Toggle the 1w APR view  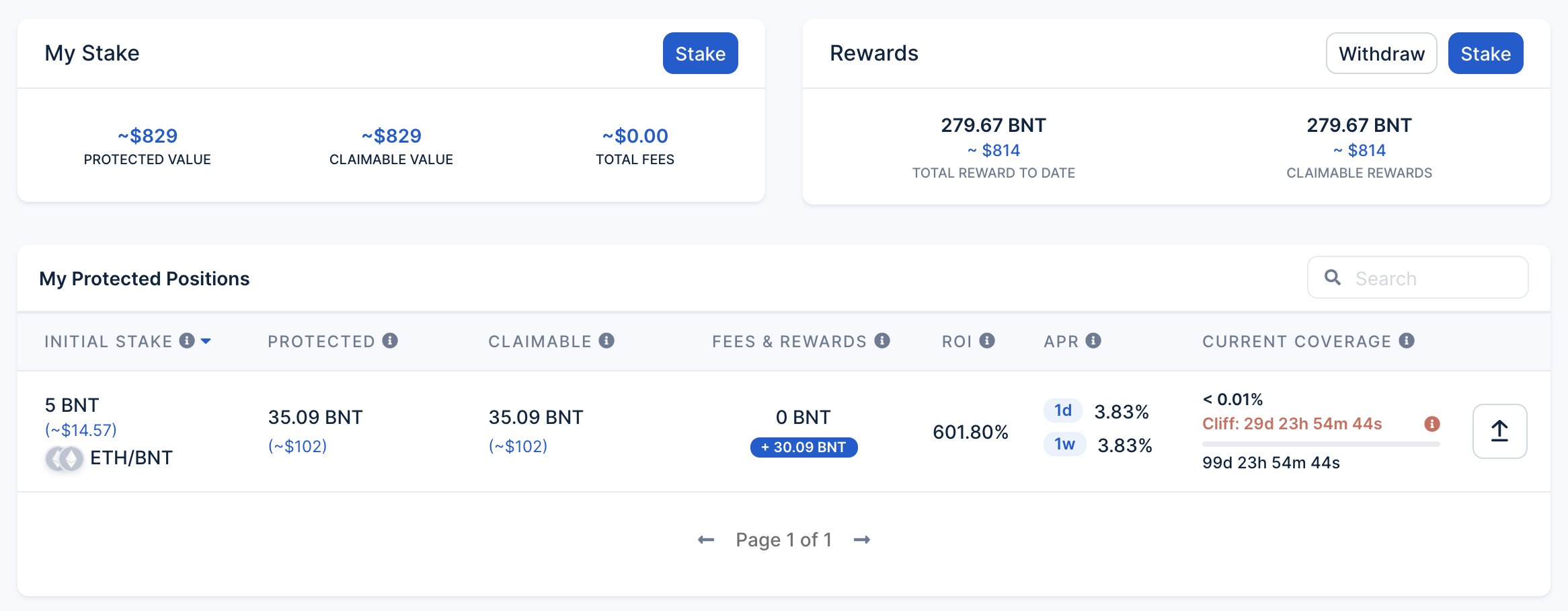[x=1064, y=444]
